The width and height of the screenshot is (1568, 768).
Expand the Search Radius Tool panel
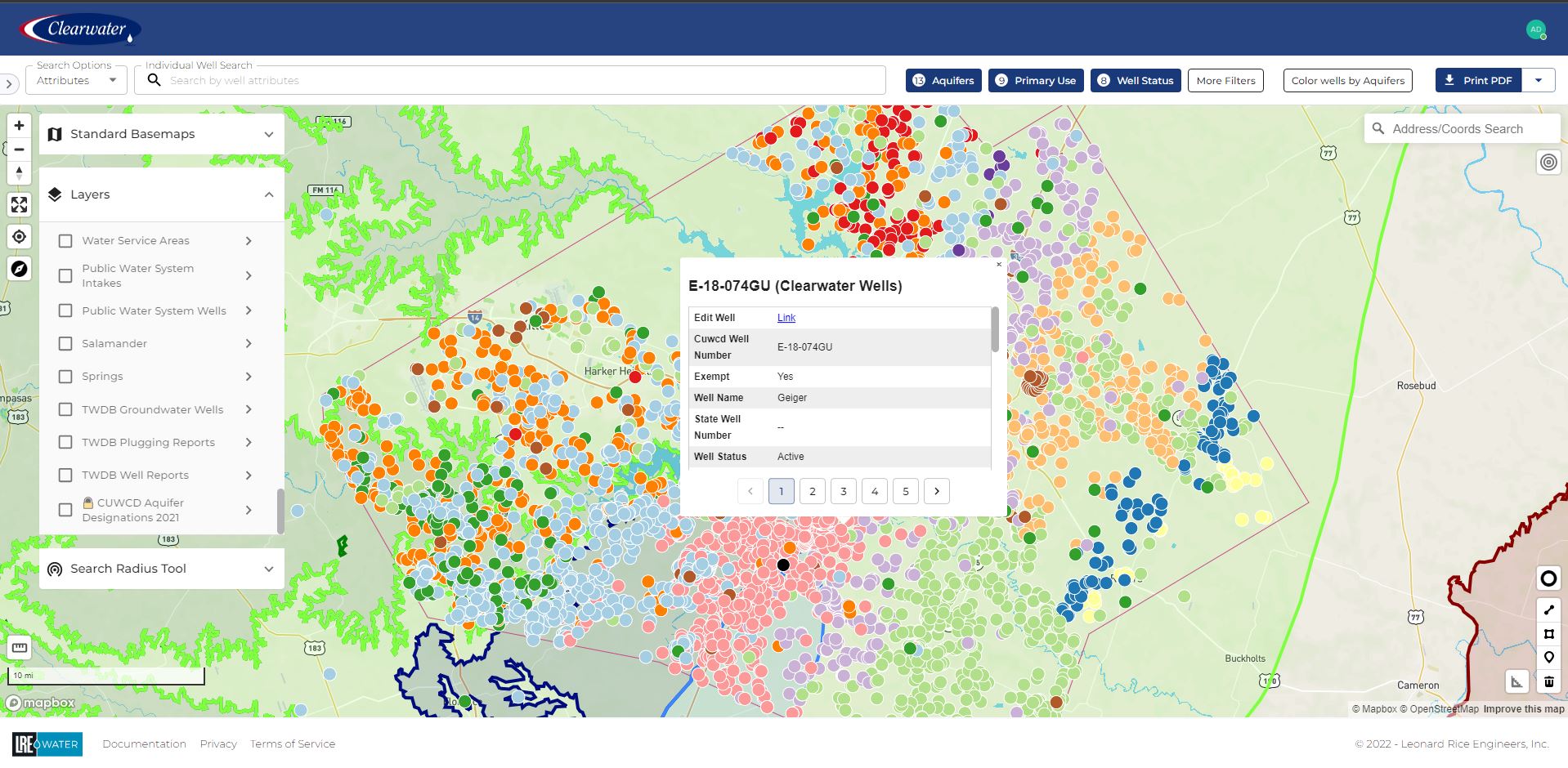[162, 569]
